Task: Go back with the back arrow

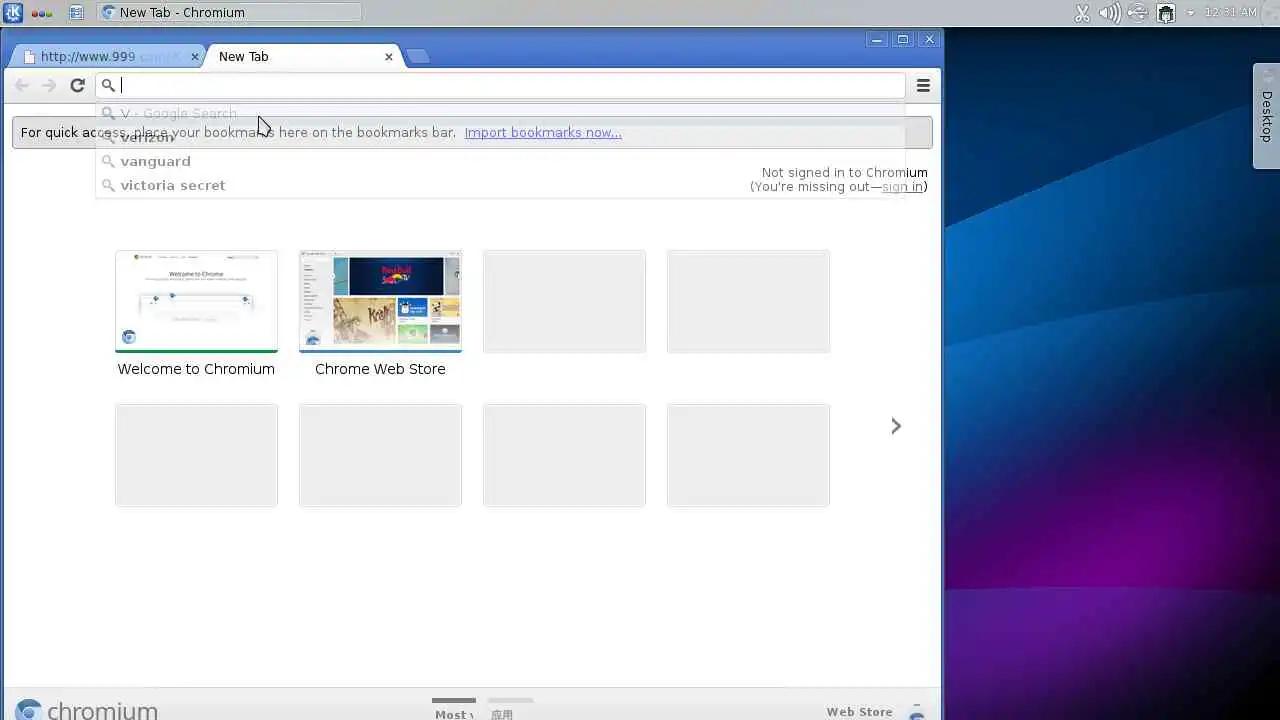Action: pos(21,85)
